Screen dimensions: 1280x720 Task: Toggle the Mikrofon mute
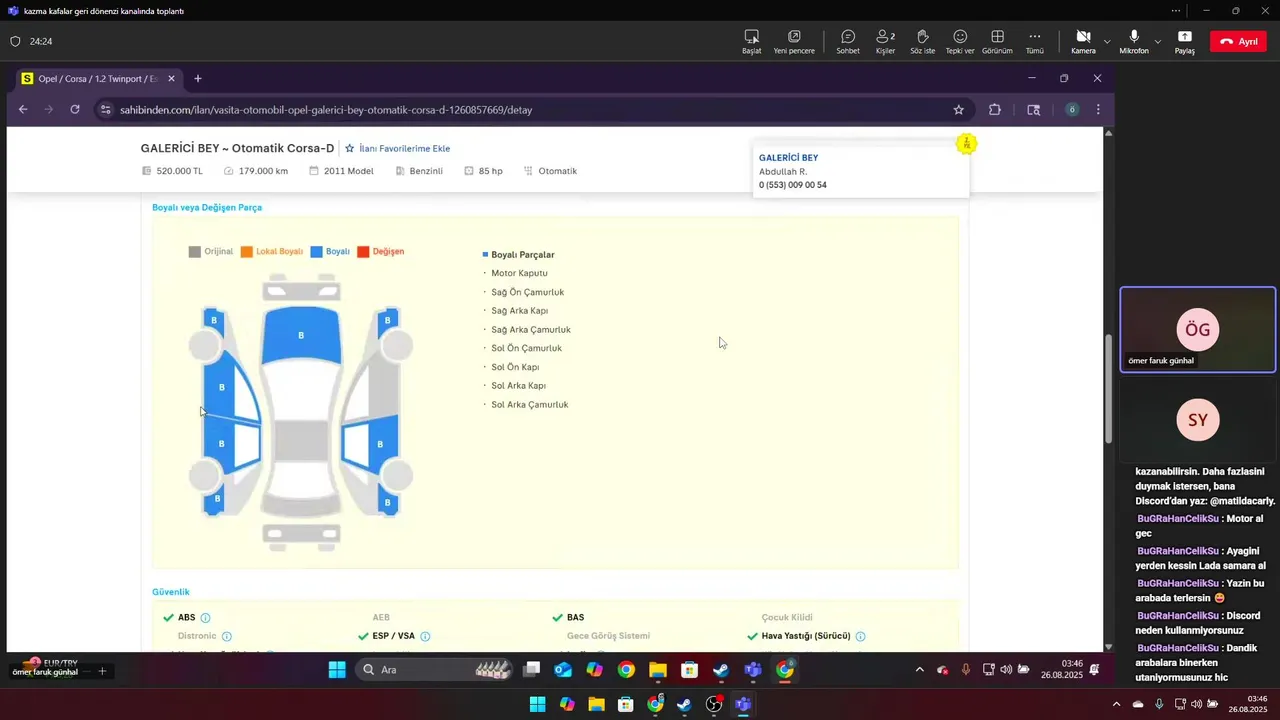[x=1134, y=41]
